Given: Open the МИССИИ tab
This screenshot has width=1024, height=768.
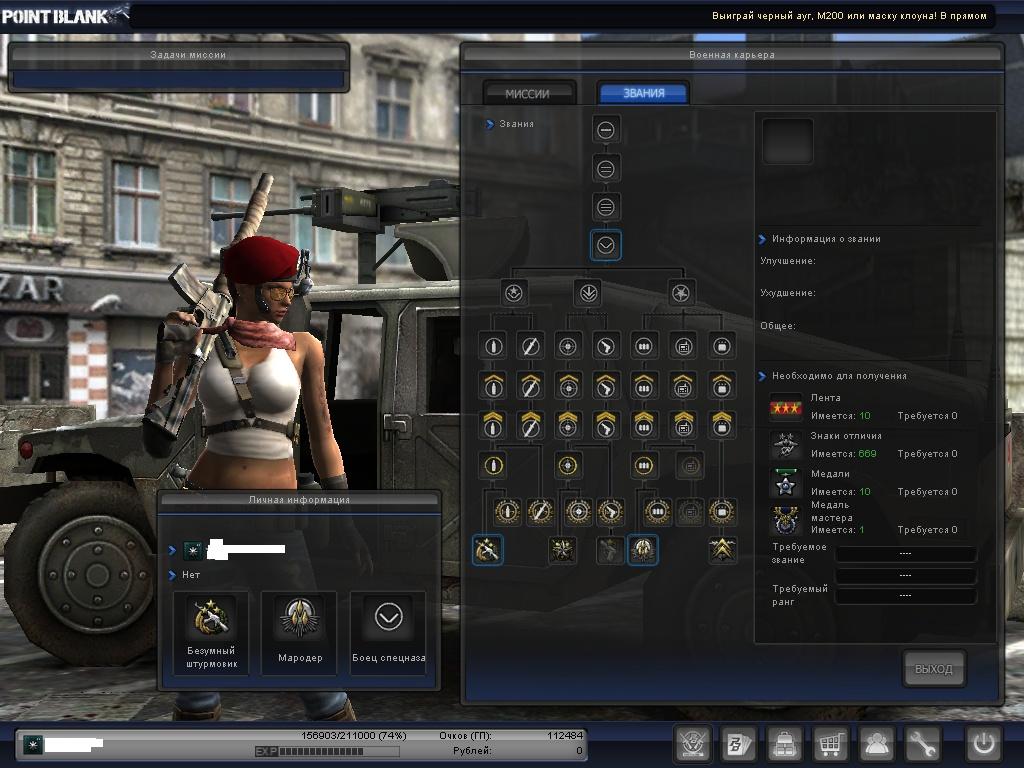Looking at the screenshot, I should 528,93.
